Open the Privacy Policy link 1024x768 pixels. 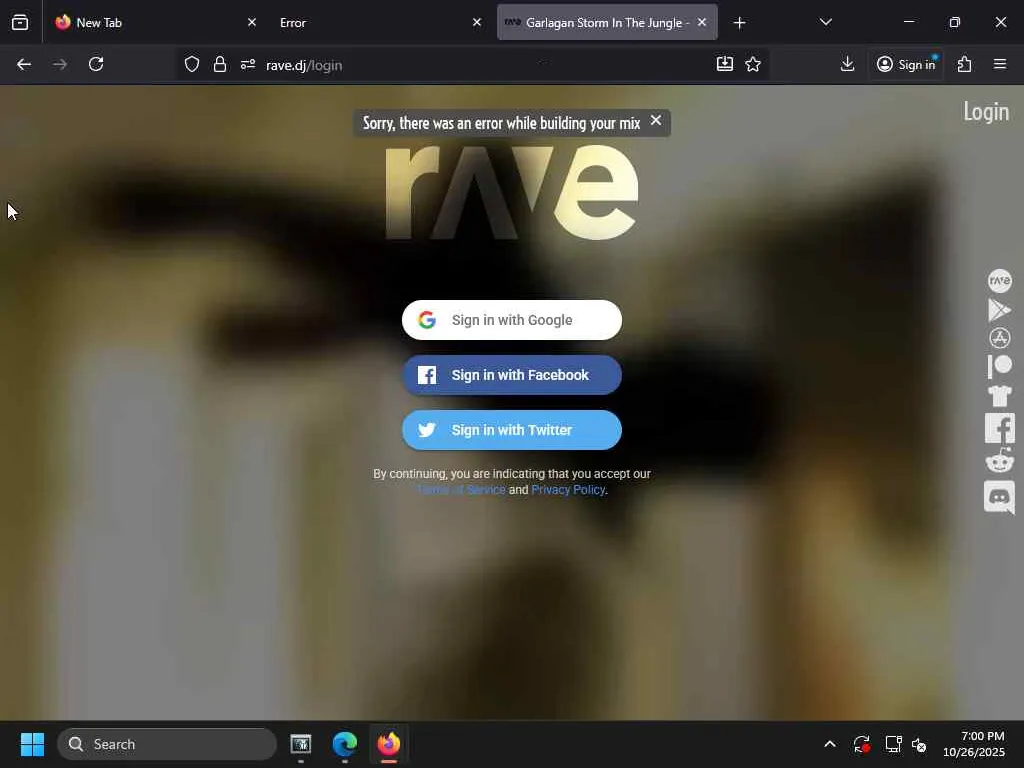tap(568, 490)
